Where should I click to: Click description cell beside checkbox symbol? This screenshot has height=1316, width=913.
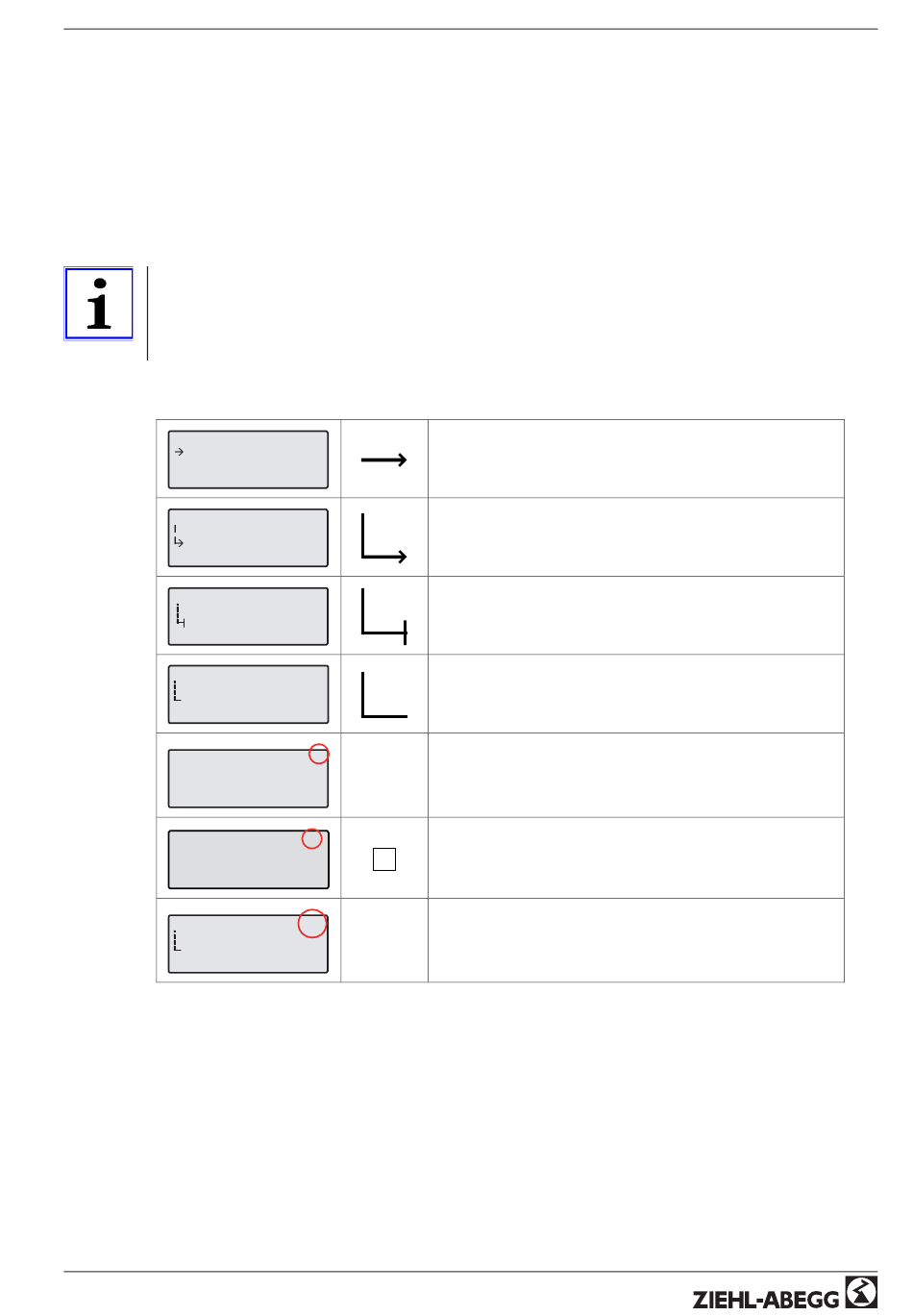point(636,858)
